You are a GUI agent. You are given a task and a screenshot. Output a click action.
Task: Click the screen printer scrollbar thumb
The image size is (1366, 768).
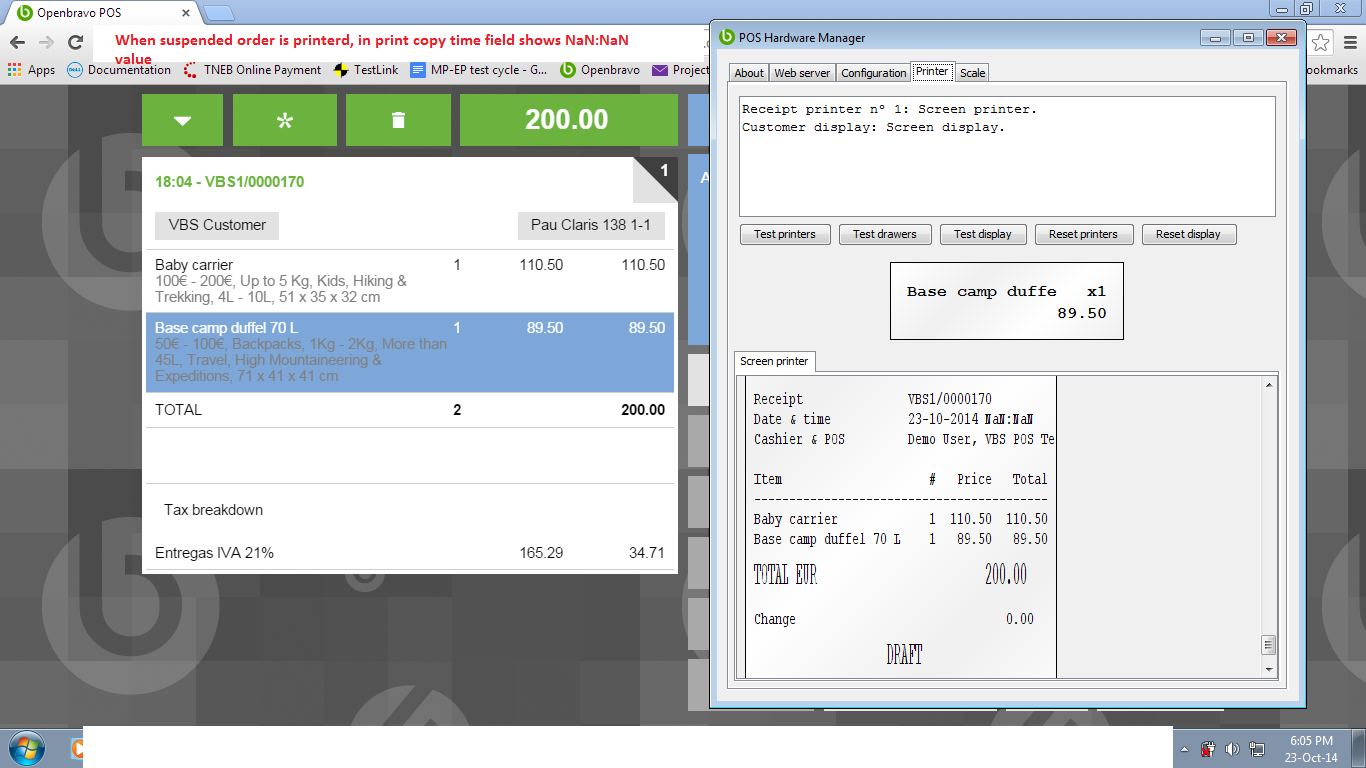point(1269,645)
